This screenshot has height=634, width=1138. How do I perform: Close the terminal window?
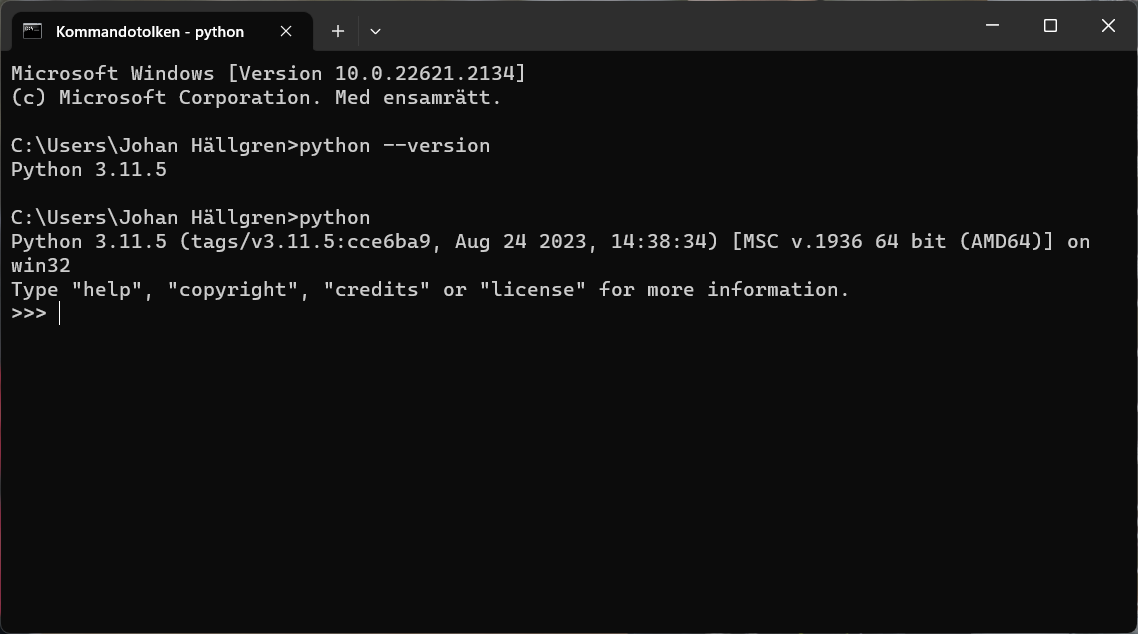tap(1108, 26)
